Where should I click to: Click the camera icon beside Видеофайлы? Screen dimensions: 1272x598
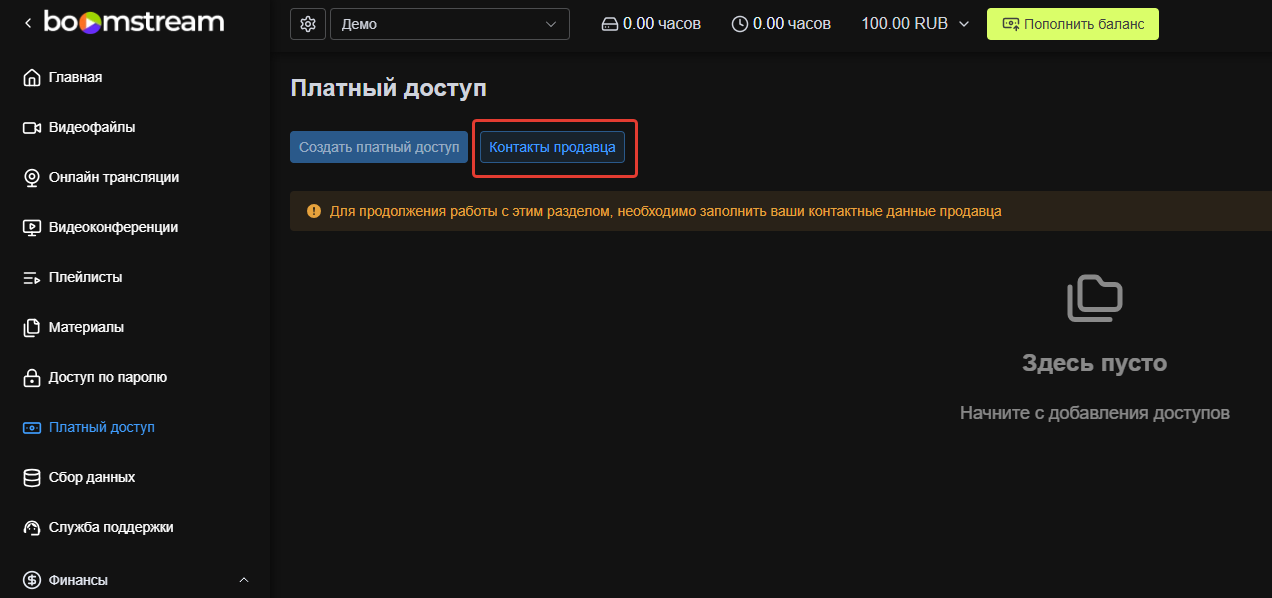[x=31, y=128]
